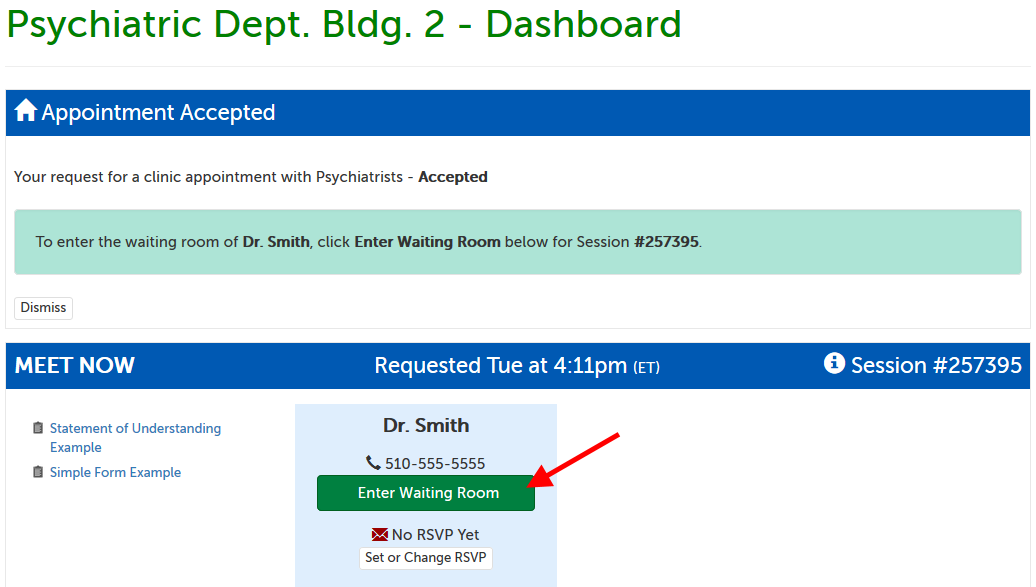Click the 510-555-5555 phone number
Screen dimensions: 1036x587
pos(435,463)
